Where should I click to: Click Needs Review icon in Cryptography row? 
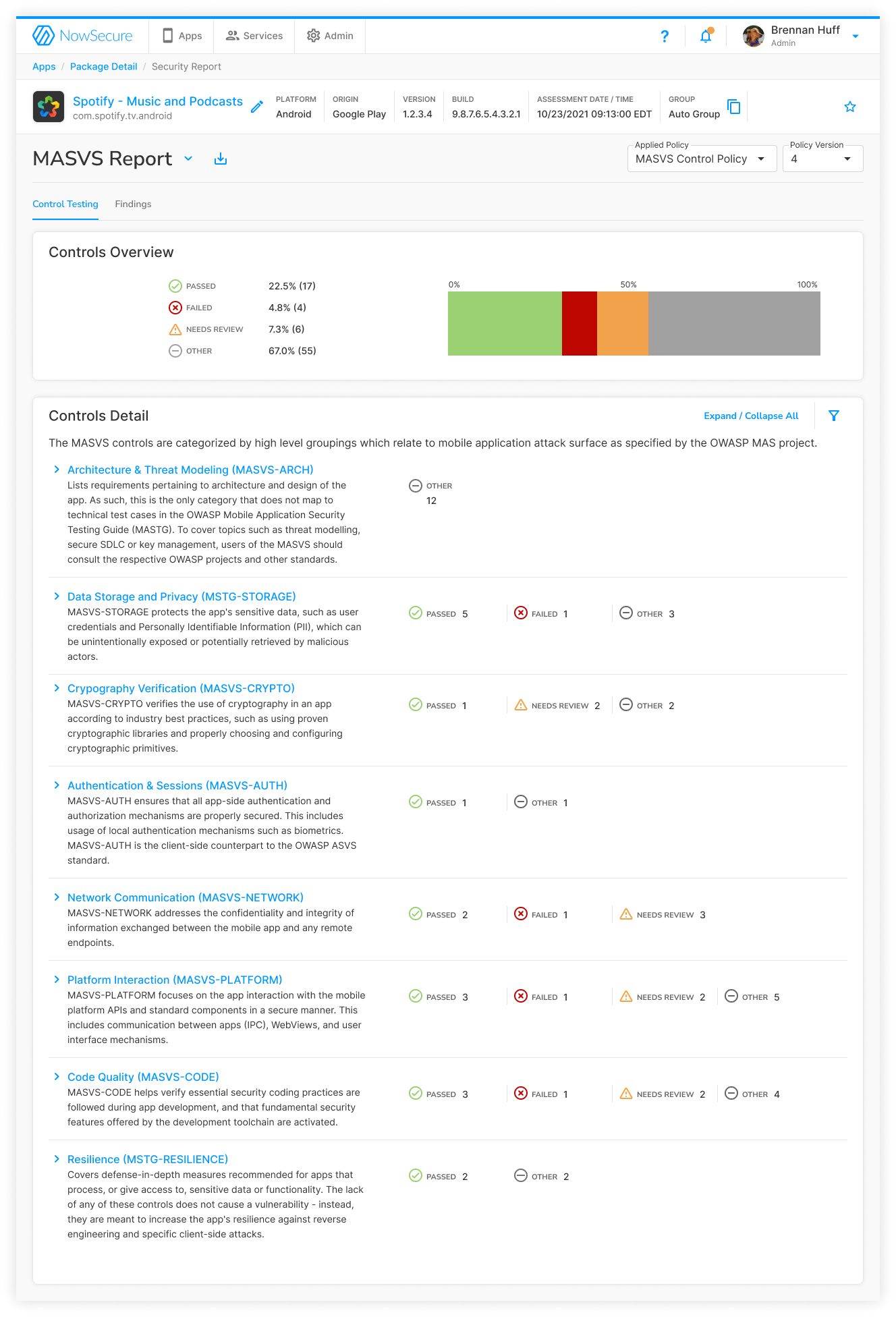[521, 704]
